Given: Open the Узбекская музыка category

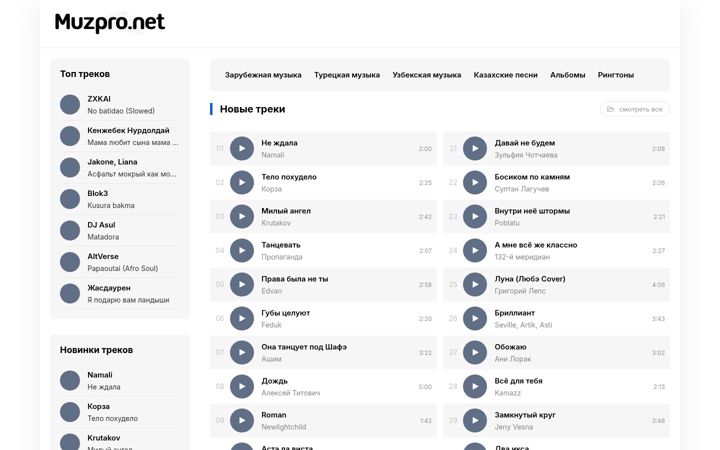Looking at the screenshot, I should pos(427,75).
